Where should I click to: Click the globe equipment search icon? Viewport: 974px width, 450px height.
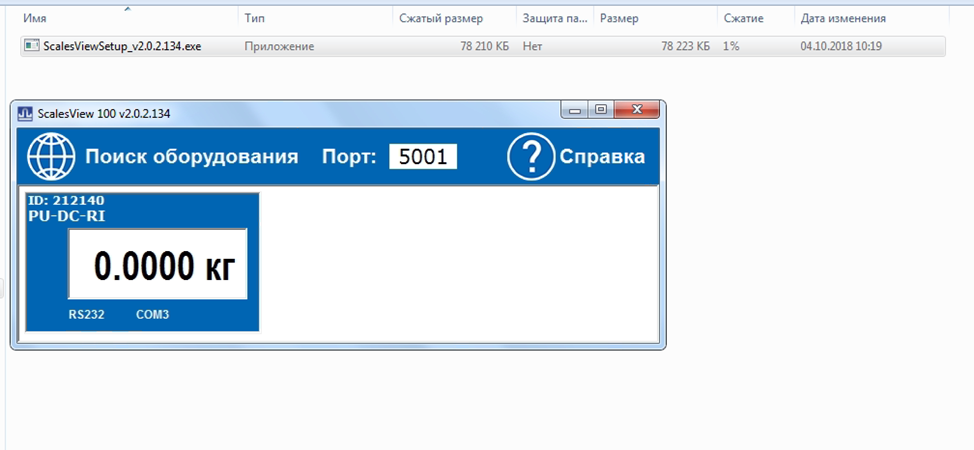(x=51, y=157)
